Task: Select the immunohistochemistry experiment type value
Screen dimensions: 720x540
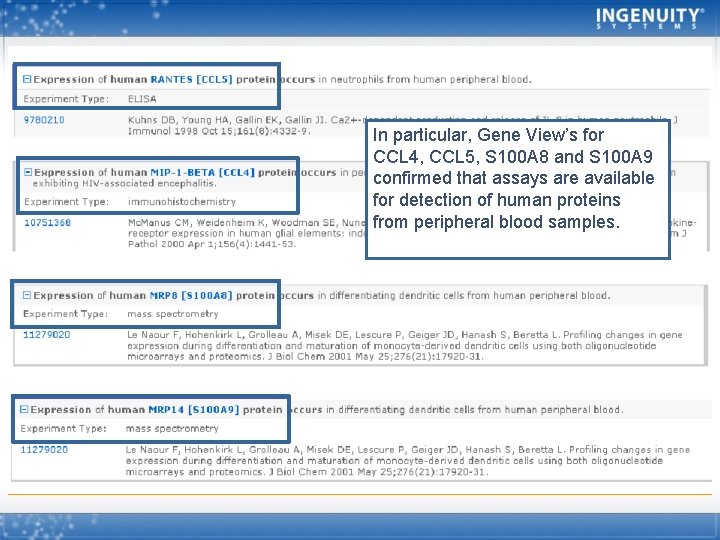Action: coord(182,202)
